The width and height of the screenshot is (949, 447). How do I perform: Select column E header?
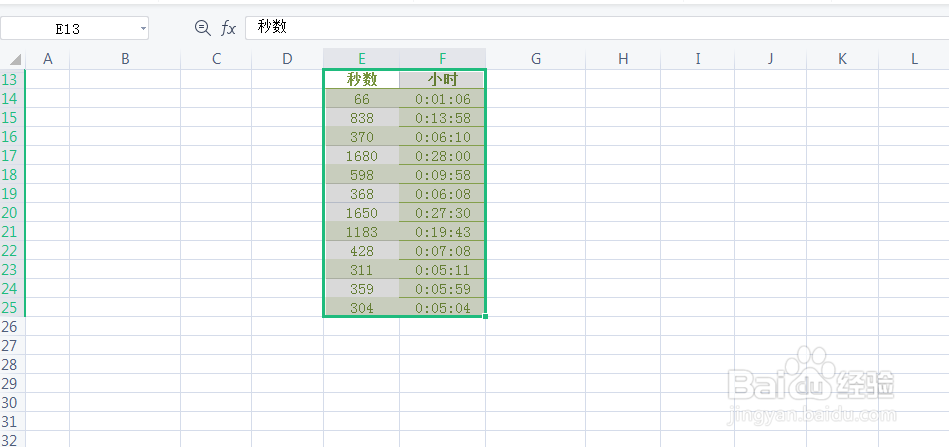point(361,59)
